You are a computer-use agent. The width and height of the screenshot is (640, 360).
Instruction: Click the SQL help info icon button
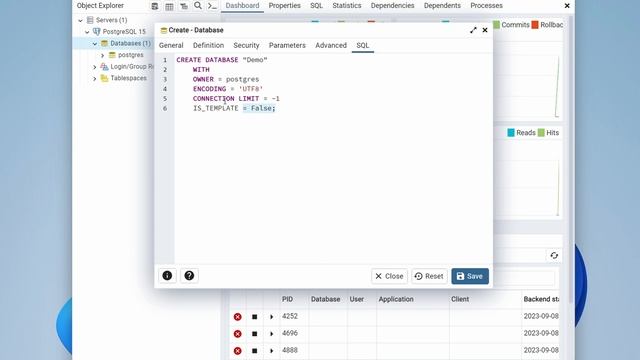(x=167, y=276)
